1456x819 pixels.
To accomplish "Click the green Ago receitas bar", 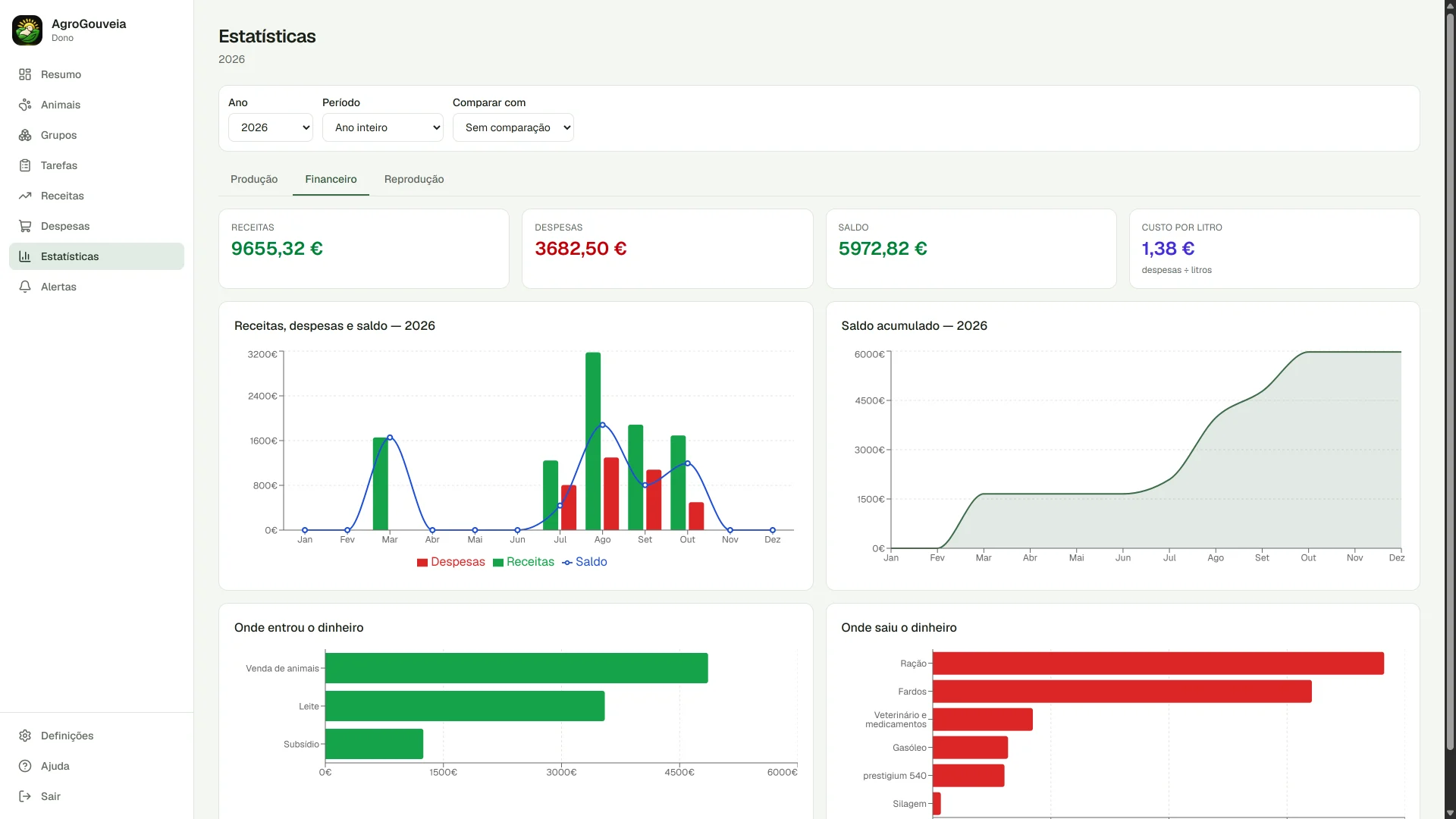I will tap(593, 441).
